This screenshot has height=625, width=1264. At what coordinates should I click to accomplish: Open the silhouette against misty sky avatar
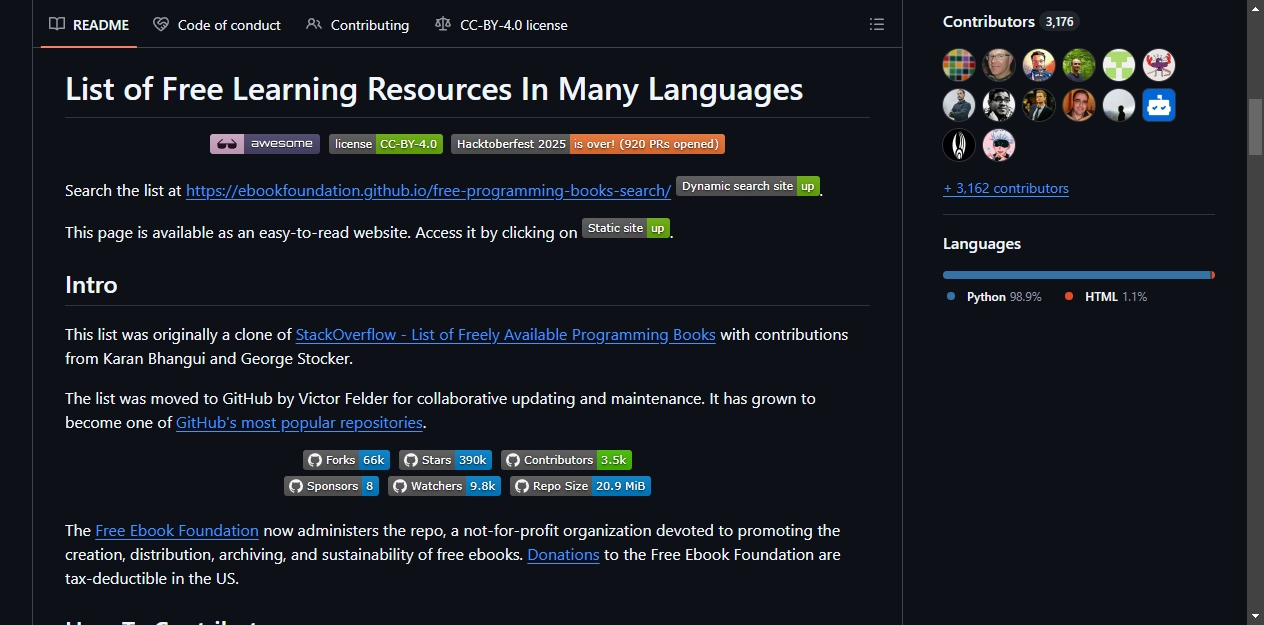point(1119,105)
